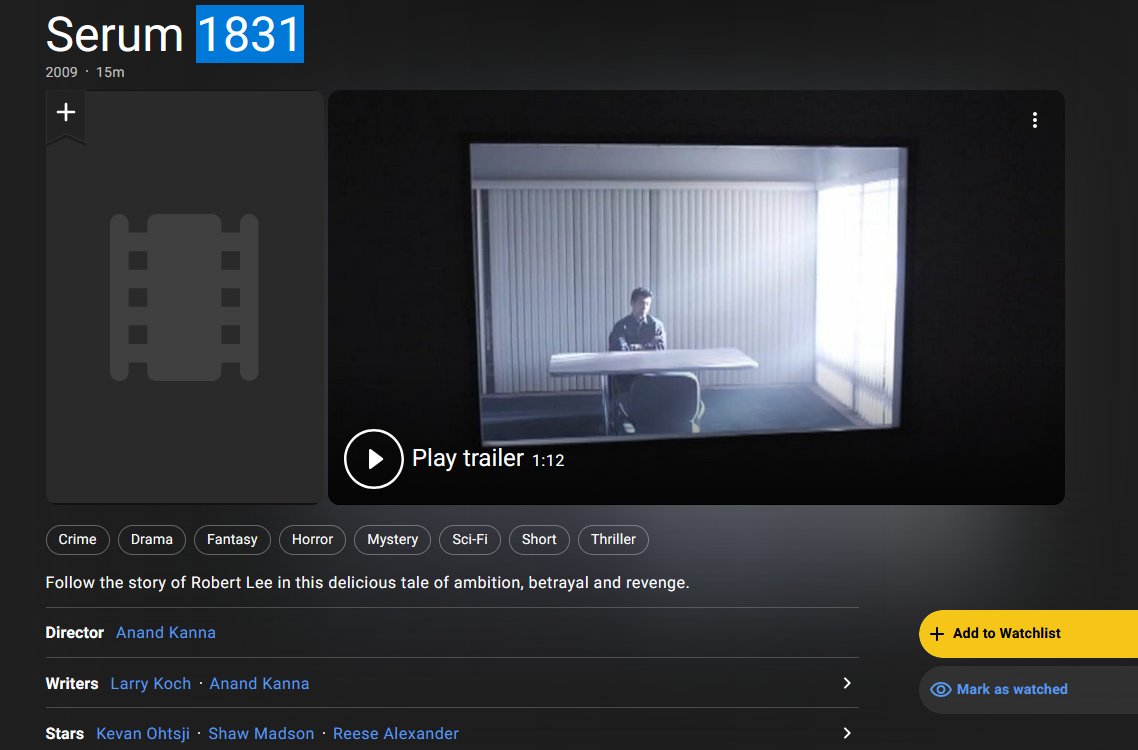Open writer Larry Koch's page

151,684
